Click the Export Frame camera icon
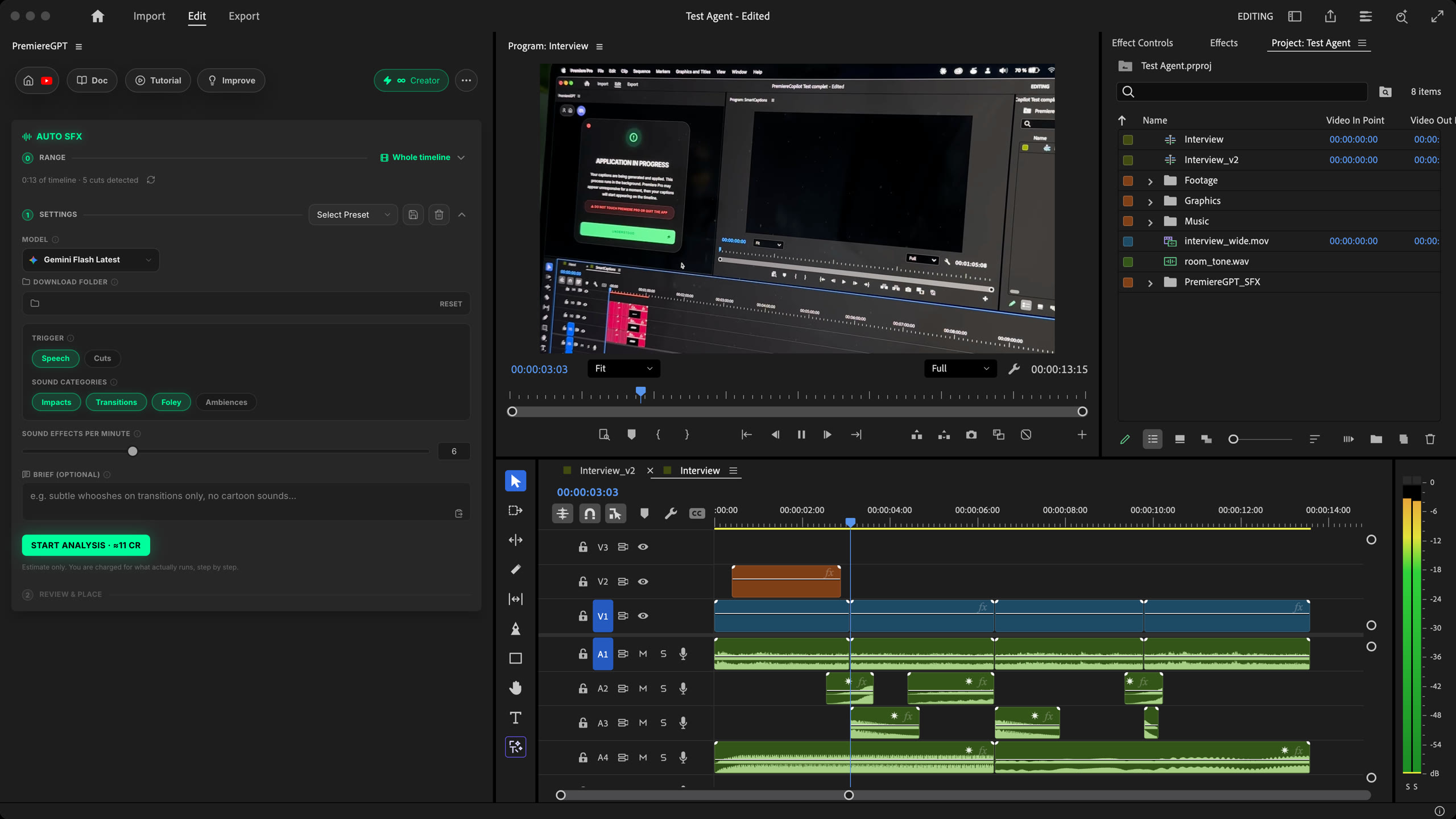Screen dimensions: 1456x819 click(x=971, y=435)
